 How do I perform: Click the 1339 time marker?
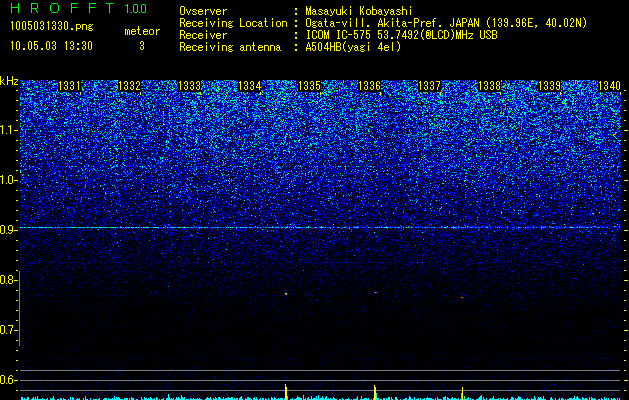(x=549, y=86)
